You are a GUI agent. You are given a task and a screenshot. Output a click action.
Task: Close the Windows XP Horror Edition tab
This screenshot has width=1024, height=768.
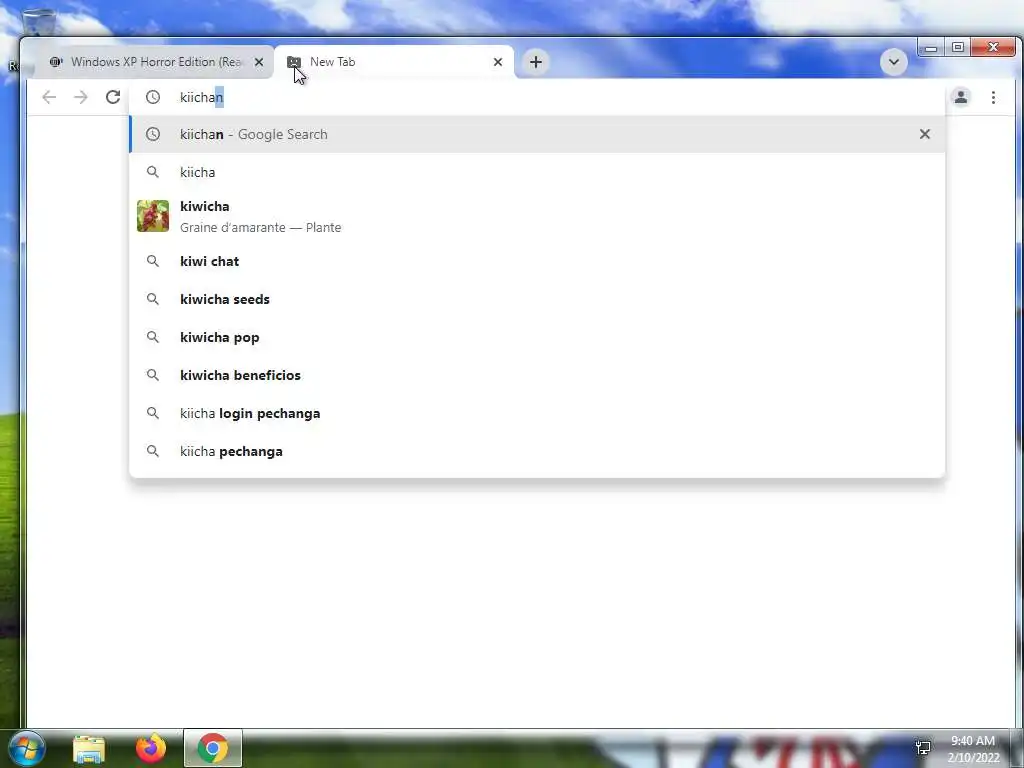[x=259, y=62]
